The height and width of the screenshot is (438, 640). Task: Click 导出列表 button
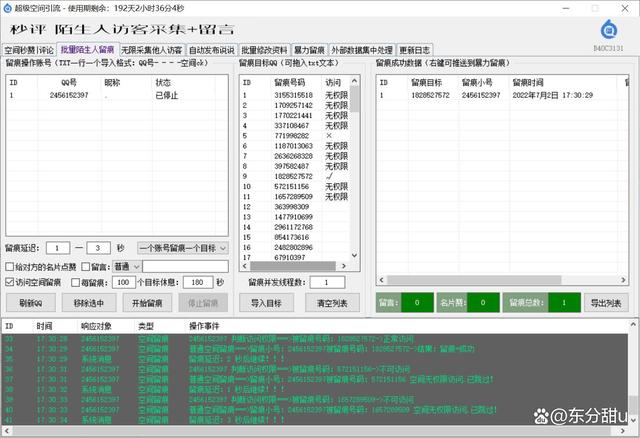(606, 302)
